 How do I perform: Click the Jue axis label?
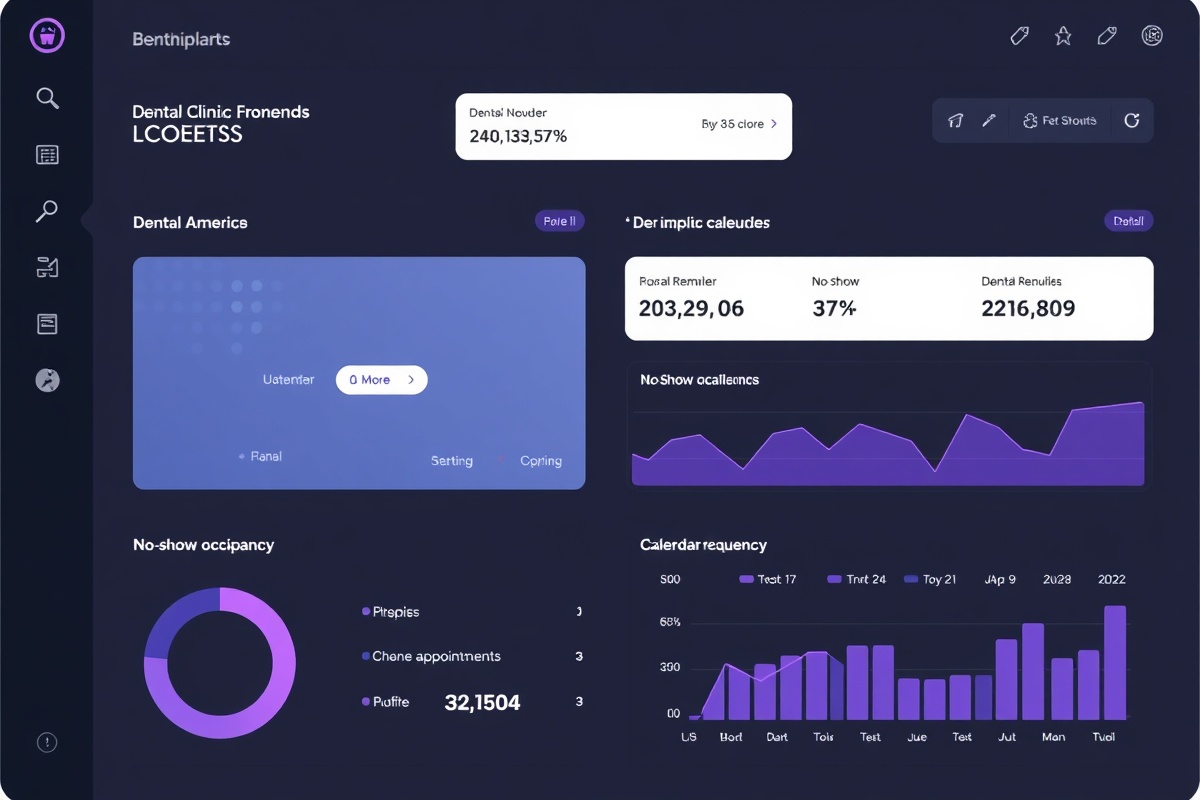pyautogui.click(x=917, y=737)
